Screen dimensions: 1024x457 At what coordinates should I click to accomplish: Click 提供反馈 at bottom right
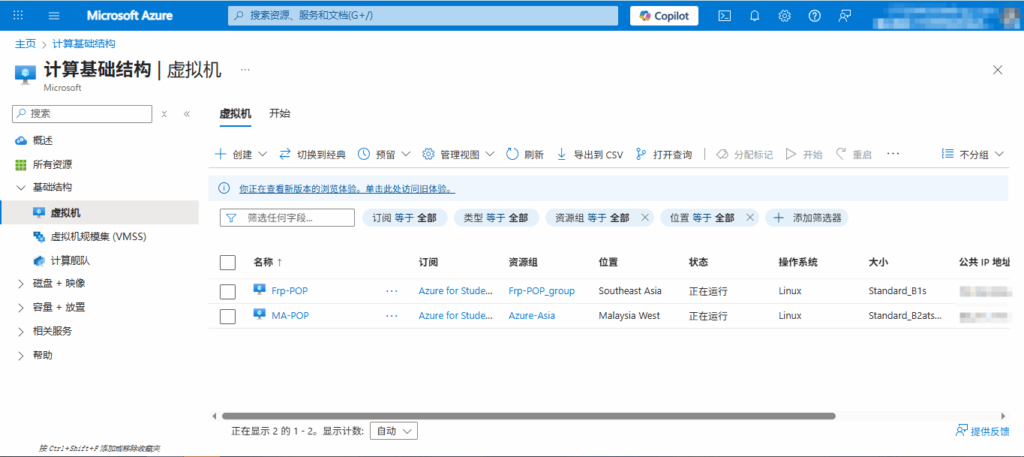click(982, 431)
